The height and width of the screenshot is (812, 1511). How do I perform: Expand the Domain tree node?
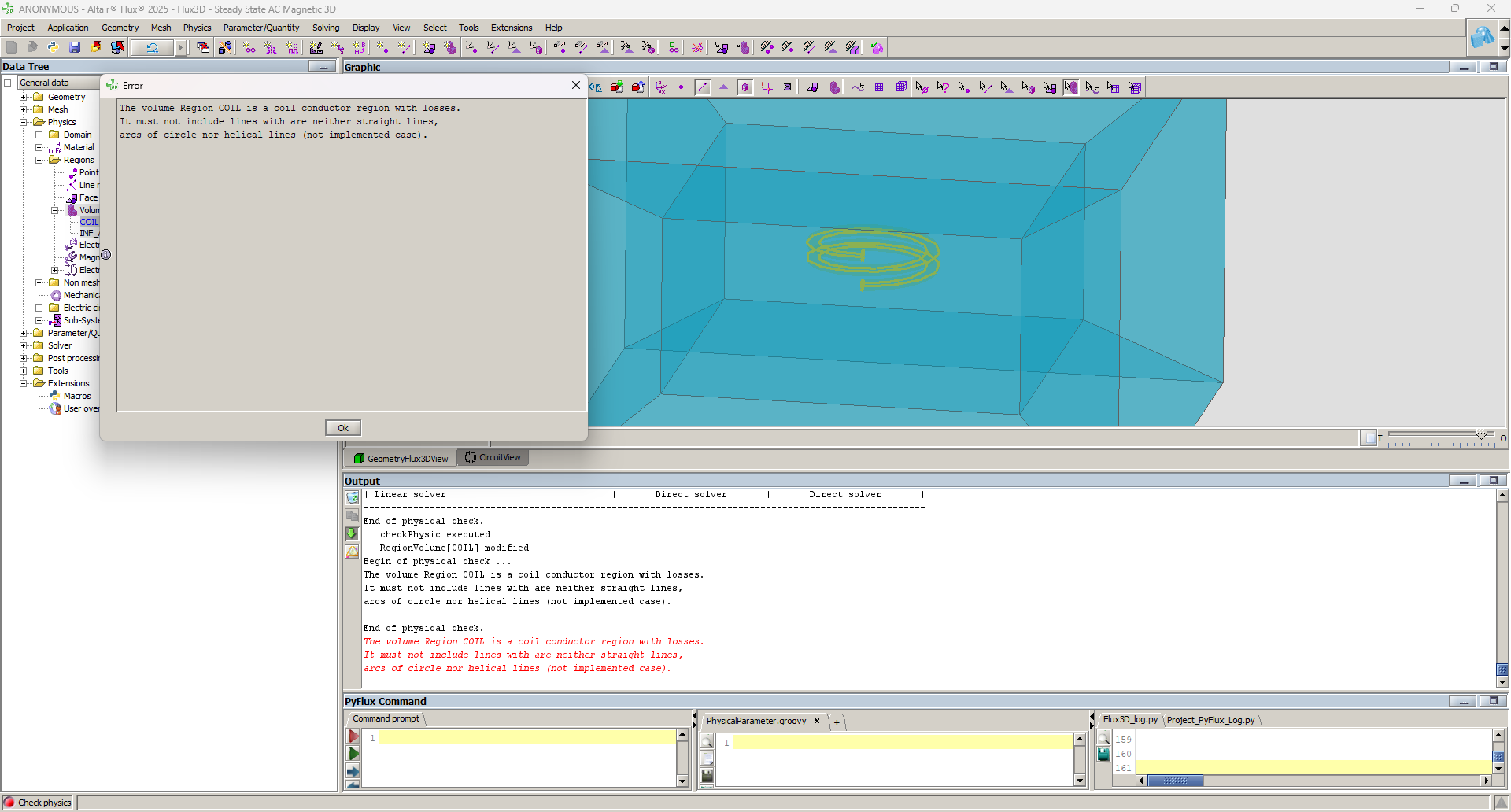39,135
